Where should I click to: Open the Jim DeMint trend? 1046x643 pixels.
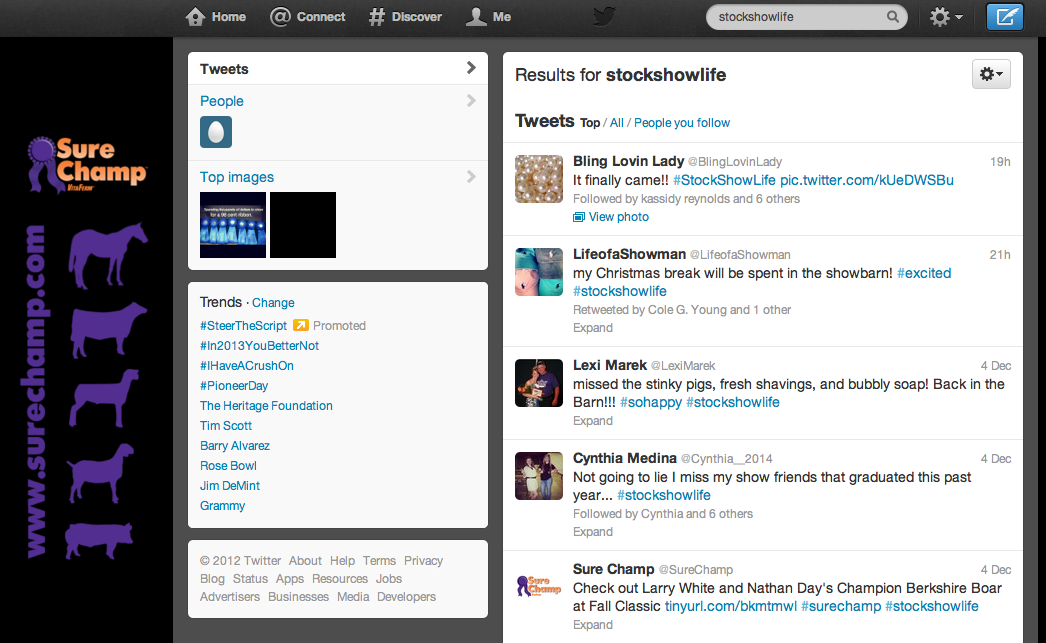point(230,486)
